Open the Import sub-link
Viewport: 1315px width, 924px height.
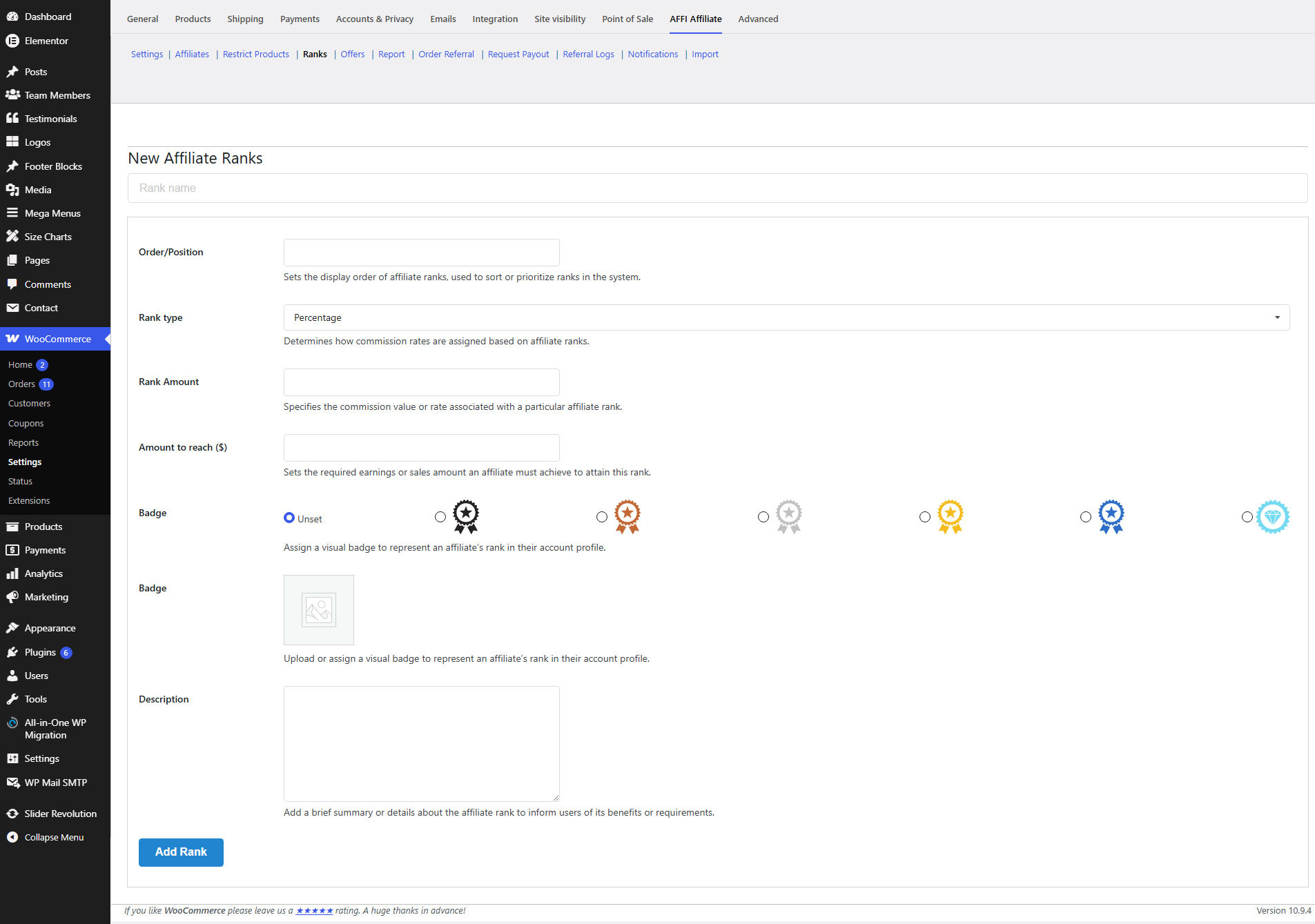coord(705,54)
